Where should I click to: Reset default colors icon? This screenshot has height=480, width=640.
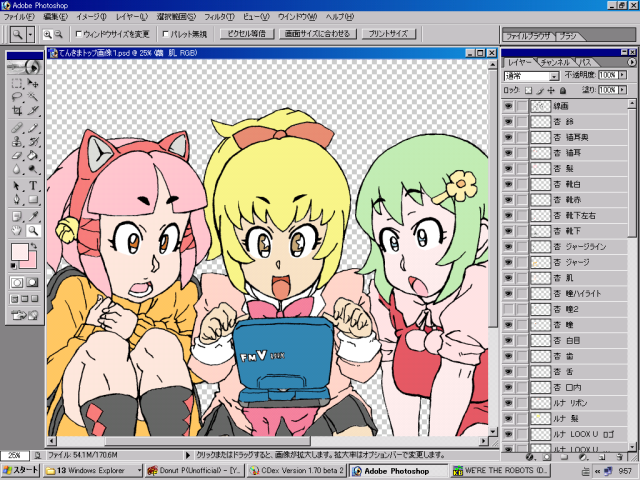[x=14, y=266]
